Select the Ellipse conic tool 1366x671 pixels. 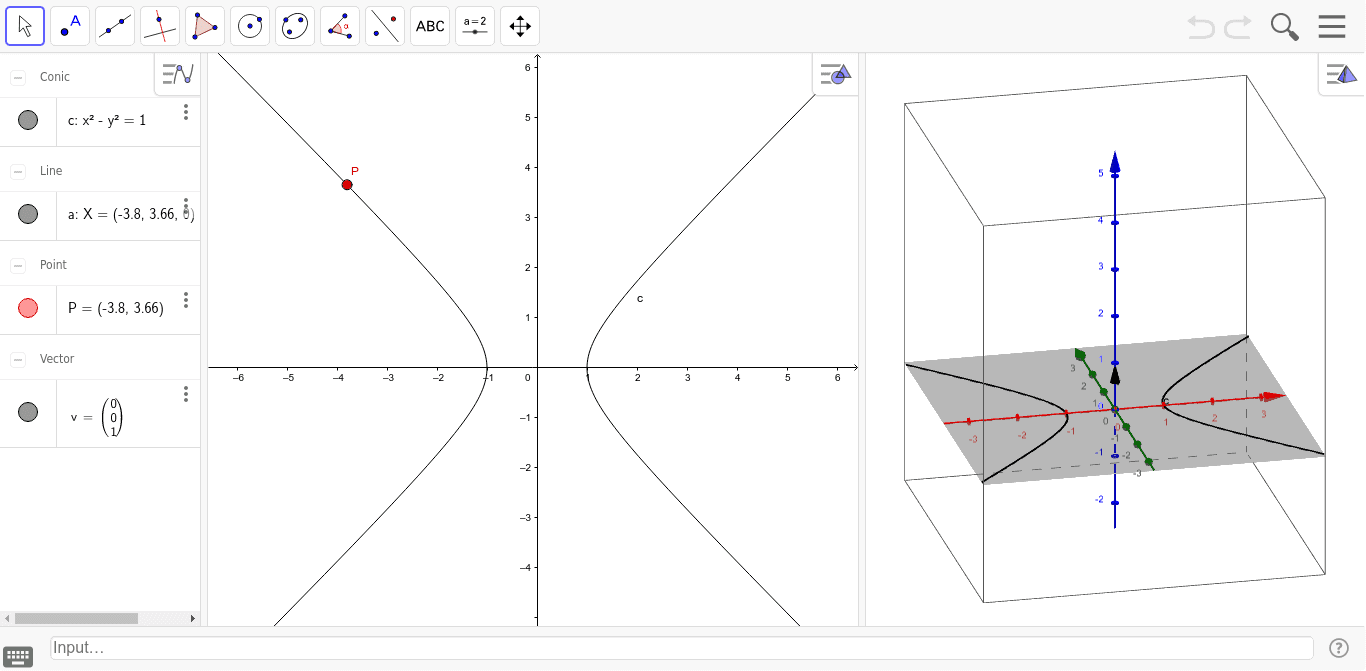tap(295, 26)
